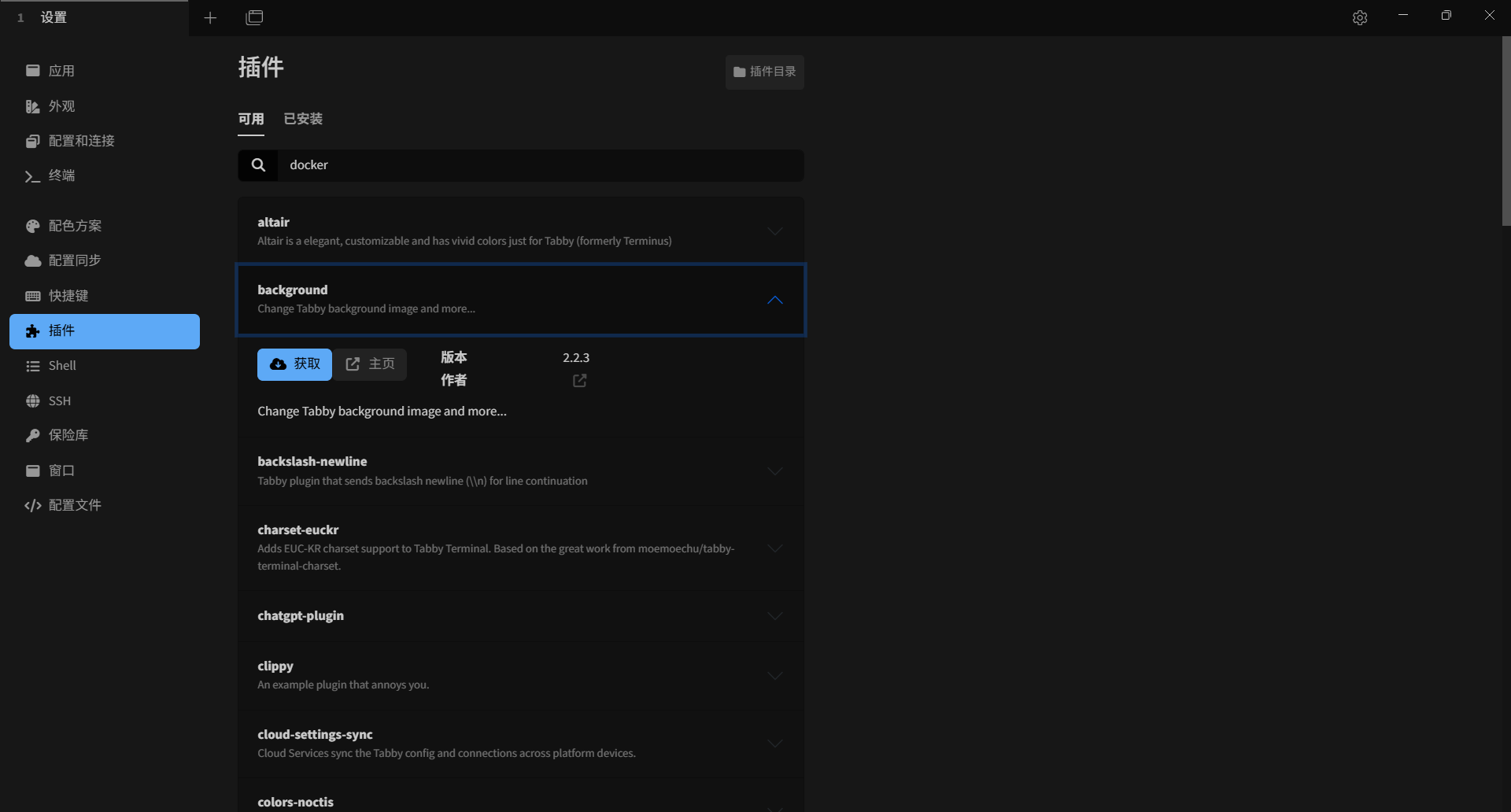Open the 插件目录 plugins folder
Viewport: 1511px width, 812px height.
(x=764, y=72)
